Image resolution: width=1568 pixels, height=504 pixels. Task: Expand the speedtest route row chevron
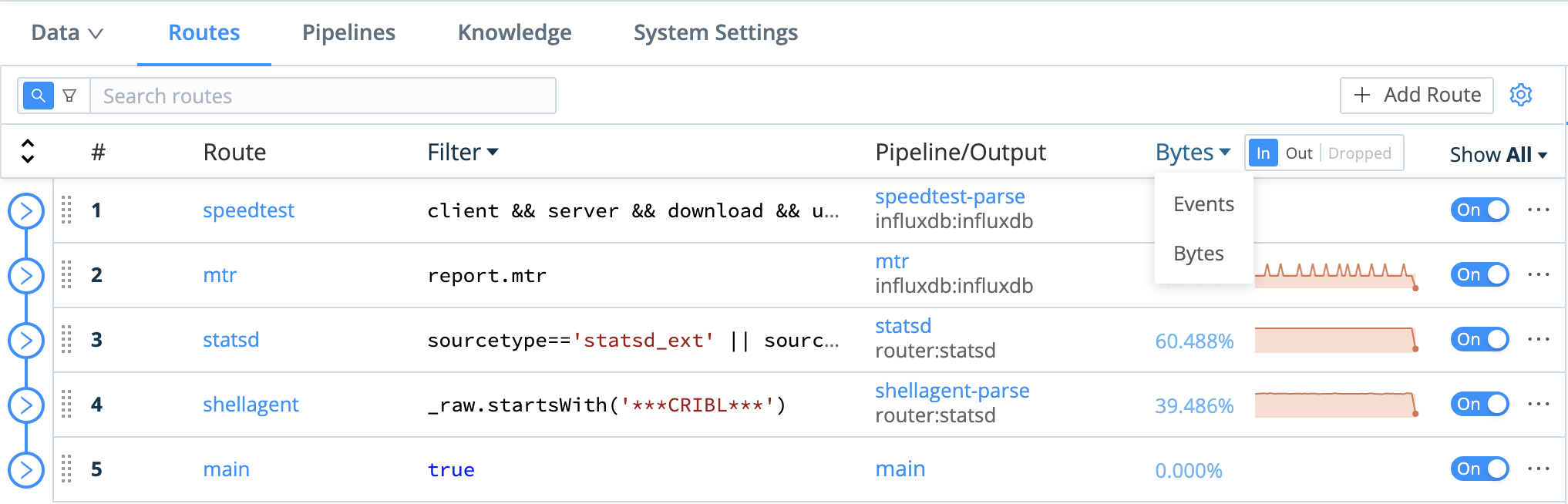tap(26, 210)
